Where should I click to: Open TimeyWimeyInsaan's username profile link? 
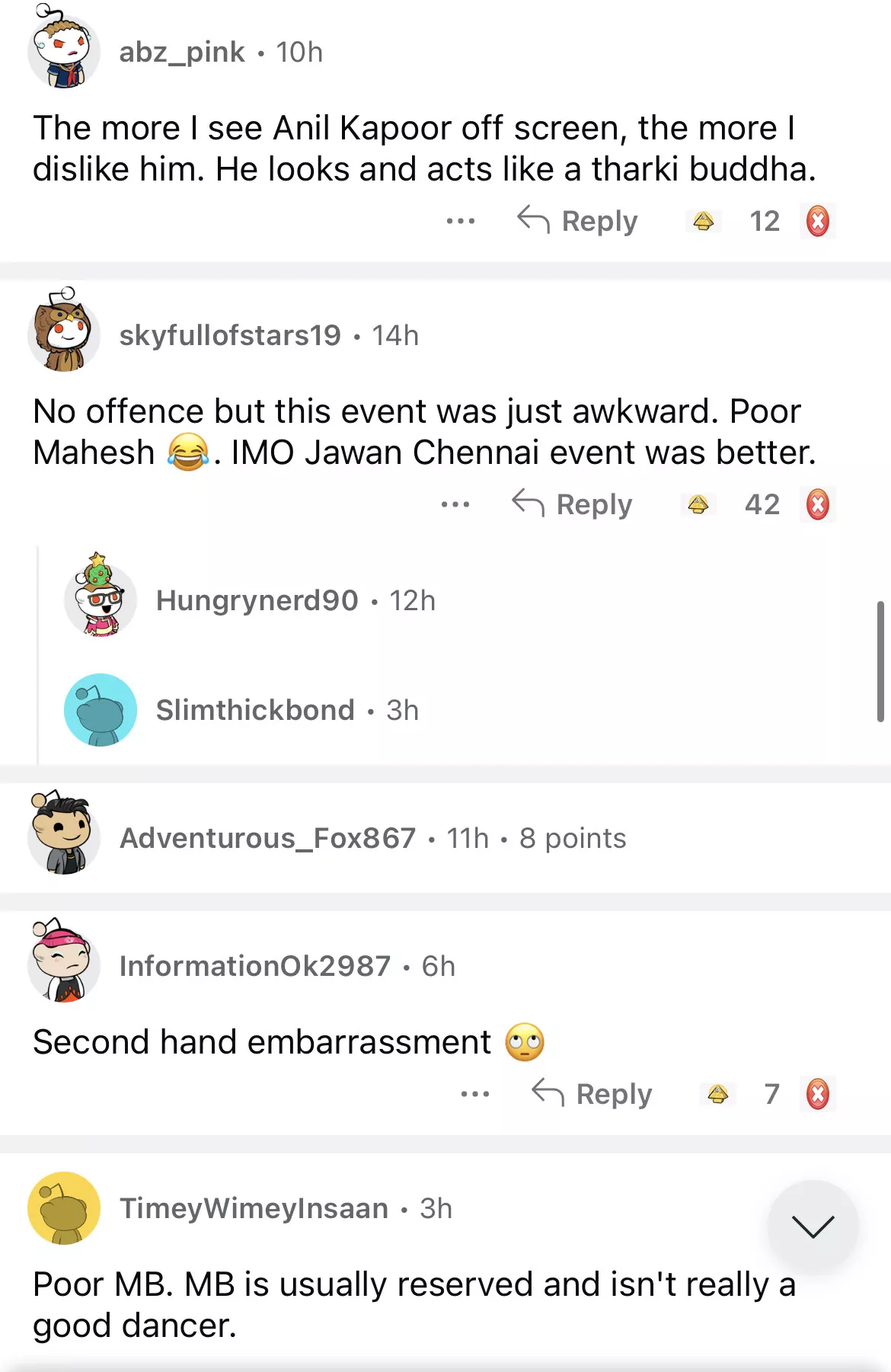point(254,1209)
